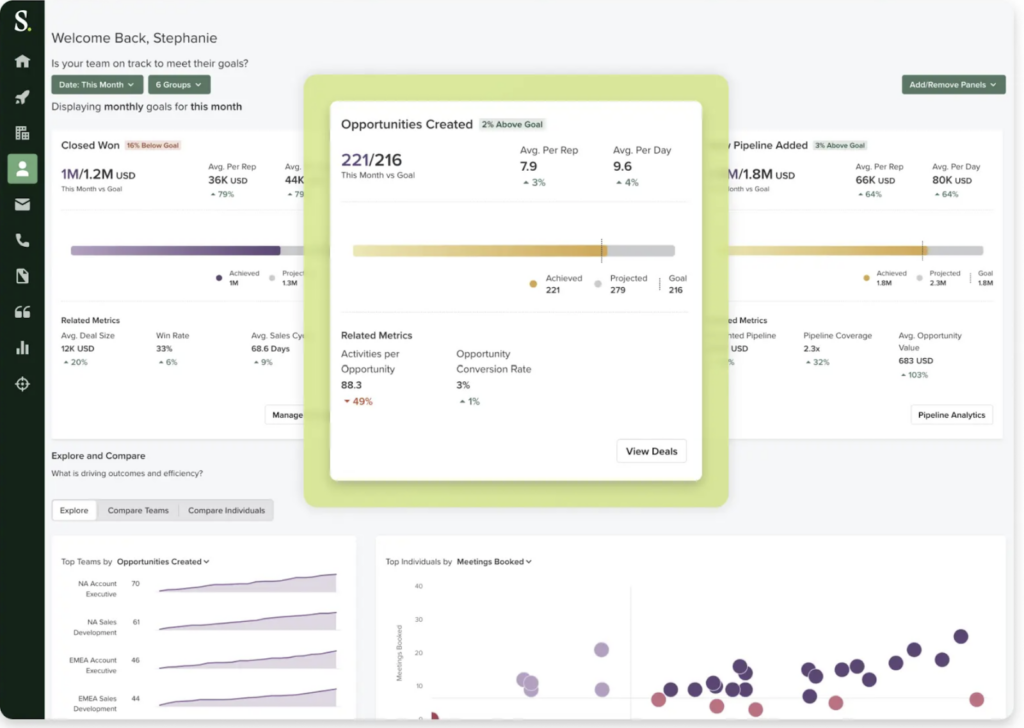Open the bar chart analytics icon in sidebar

click(x=22, y=347)
